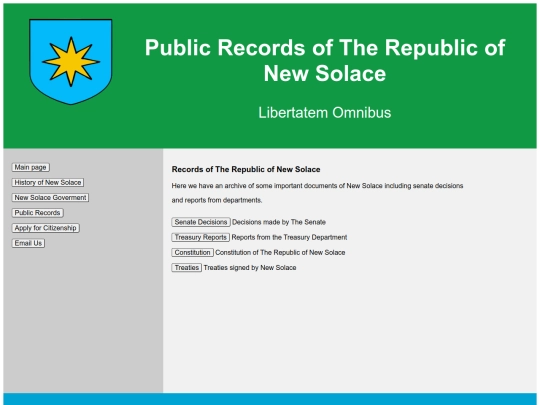Click Apply for Citizenship
The width and height of the screenshot is (540, 405).
click(45, 228)
